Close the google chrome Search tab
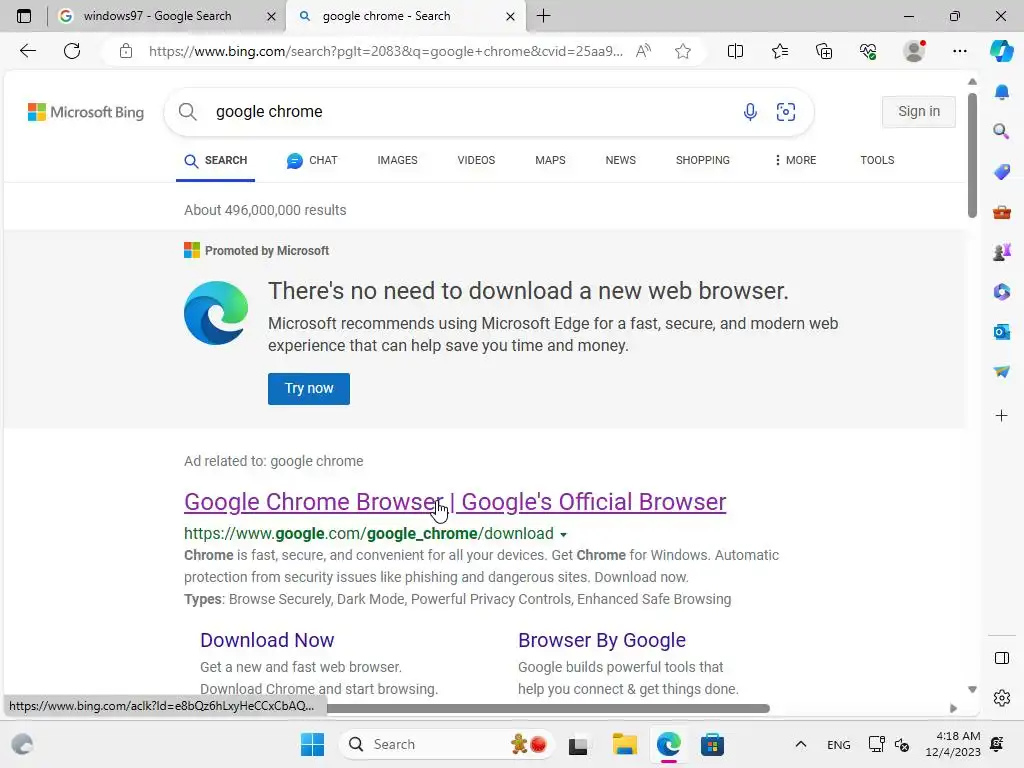Image resolution: width=1024 pixels, height=768 pixels. click(511, 16)
